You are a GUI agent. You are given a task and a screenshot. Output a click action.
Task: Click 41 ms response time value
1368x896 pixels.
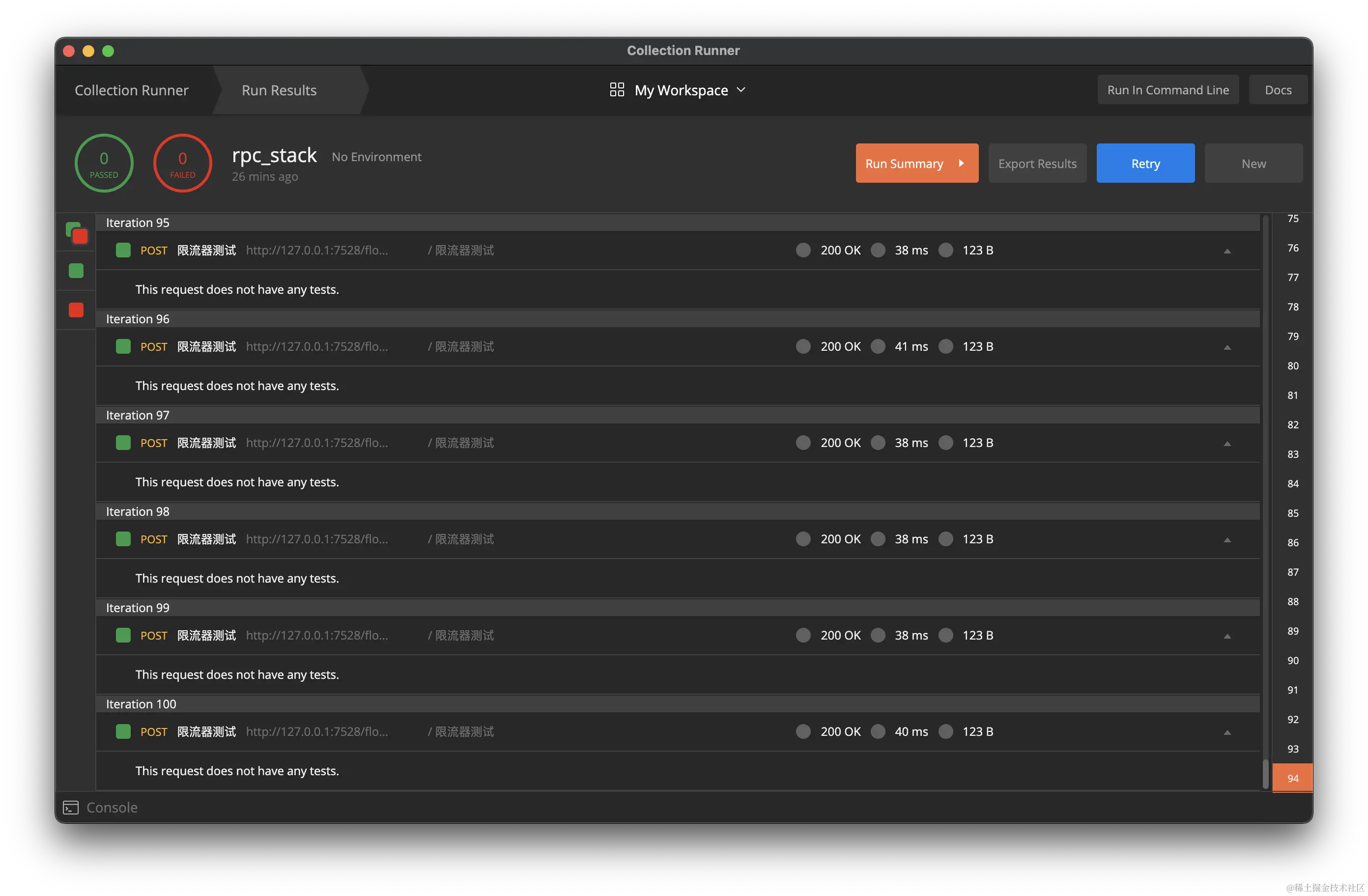(x=911, y=346)
